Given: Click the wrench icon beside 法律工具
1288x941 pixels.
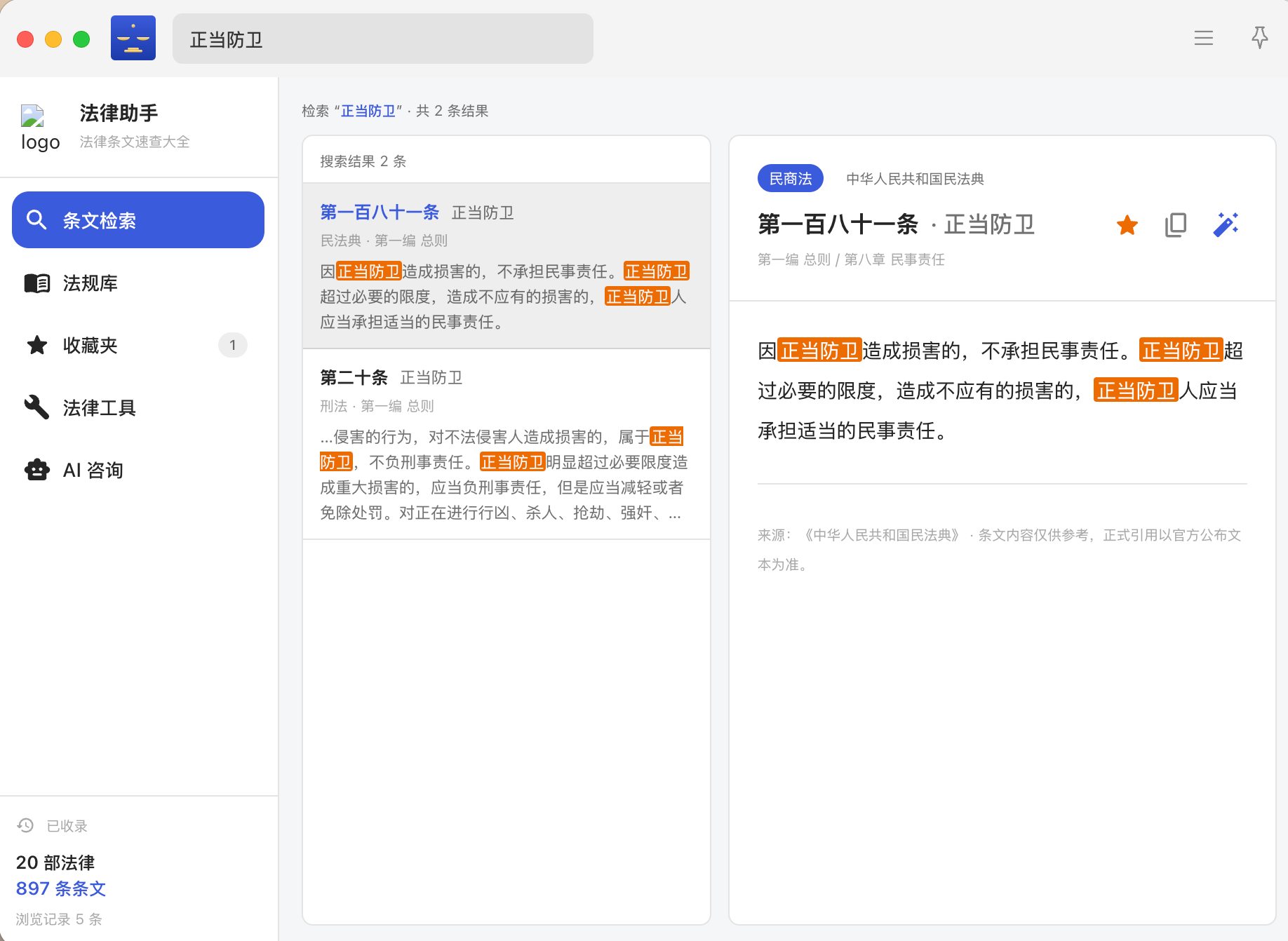Looking at the screenshot, I should [x=37, y=407].
